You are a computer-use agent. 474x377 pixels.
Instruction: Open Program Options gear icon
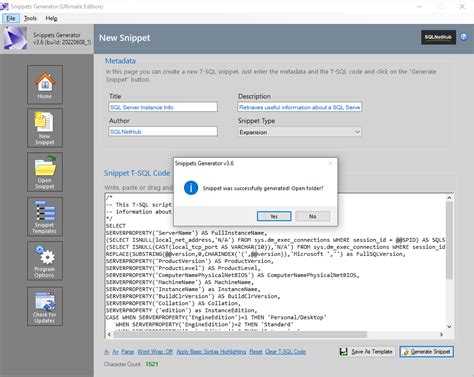(45, 261)
